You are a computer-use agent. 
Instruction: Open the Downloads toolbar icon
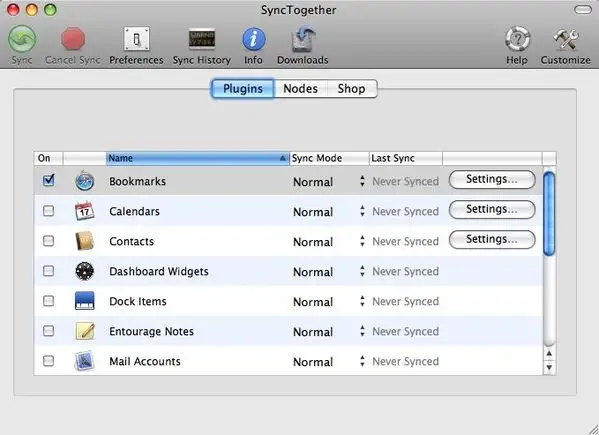303,39
